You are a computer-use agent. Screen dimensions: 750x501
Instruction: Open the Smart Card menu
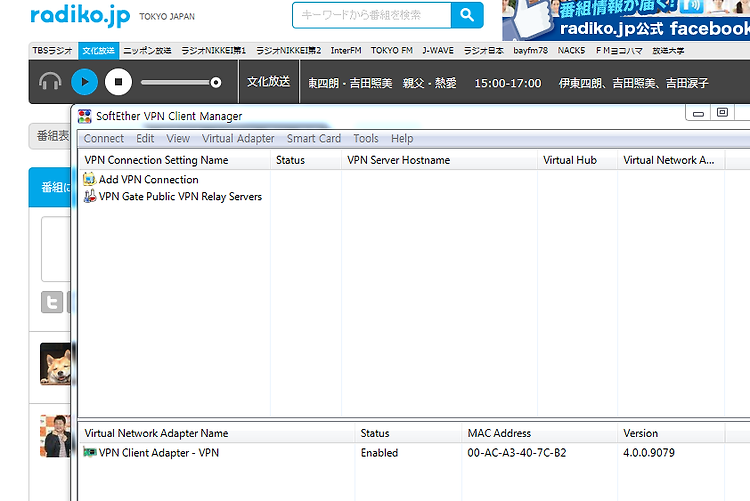[314, 139]
